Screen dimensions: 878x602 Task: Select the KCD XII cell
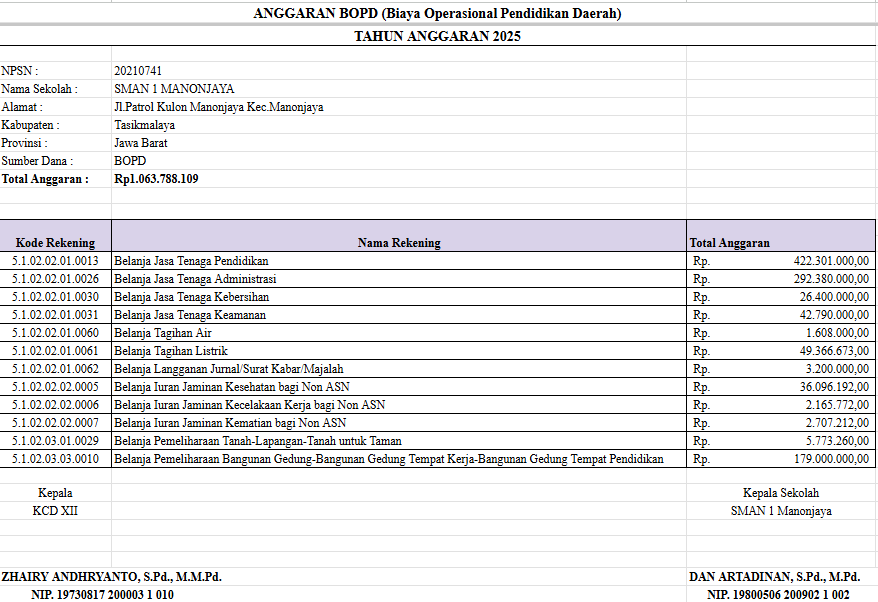click(55, 511)
